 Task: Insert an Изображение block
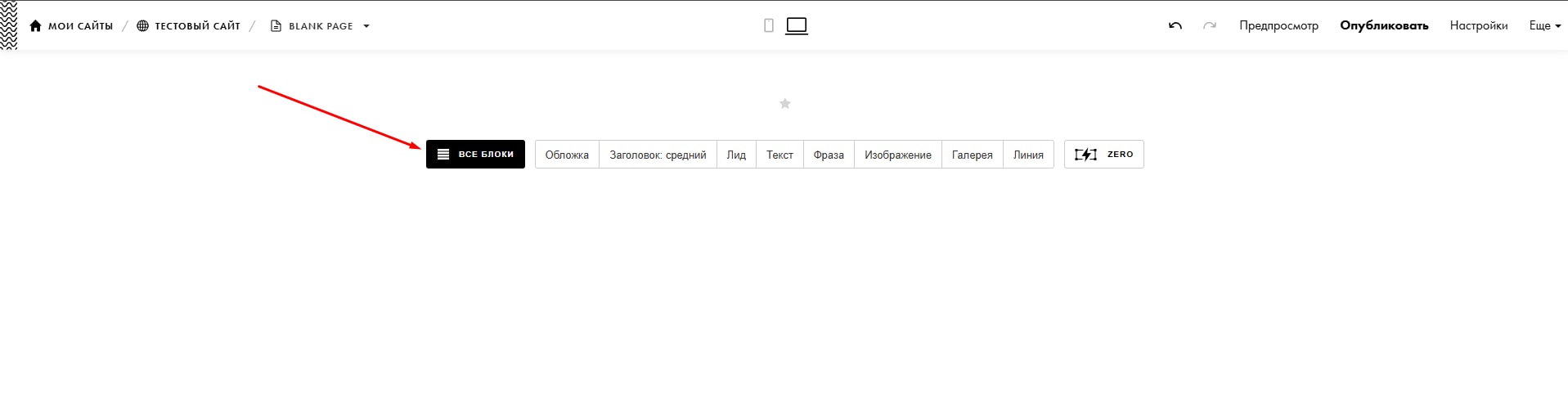pyautogui.click(x=898, y=155)
